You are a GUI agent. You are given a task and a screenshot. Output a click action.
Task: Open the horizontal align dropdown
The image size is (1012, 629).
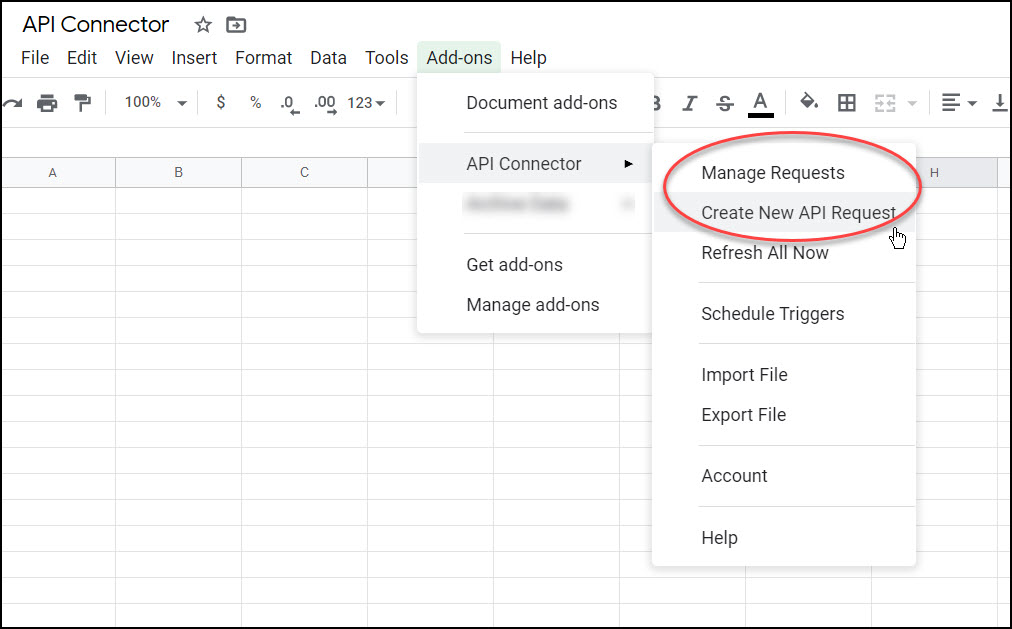[958, 103]
